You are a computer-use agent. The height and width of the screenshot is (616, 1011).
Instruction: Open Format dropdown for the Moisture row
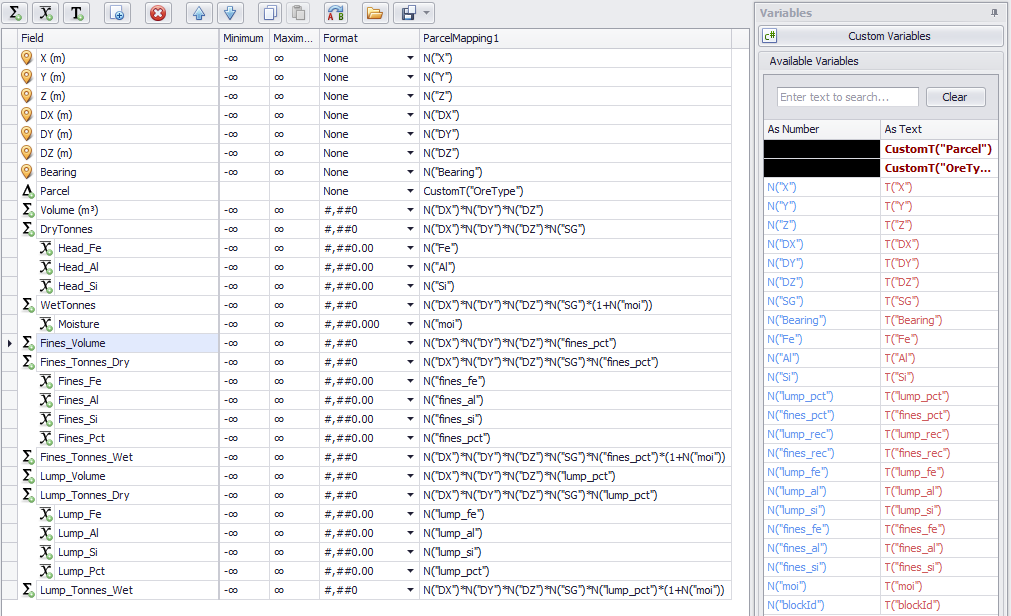[410, 324]
